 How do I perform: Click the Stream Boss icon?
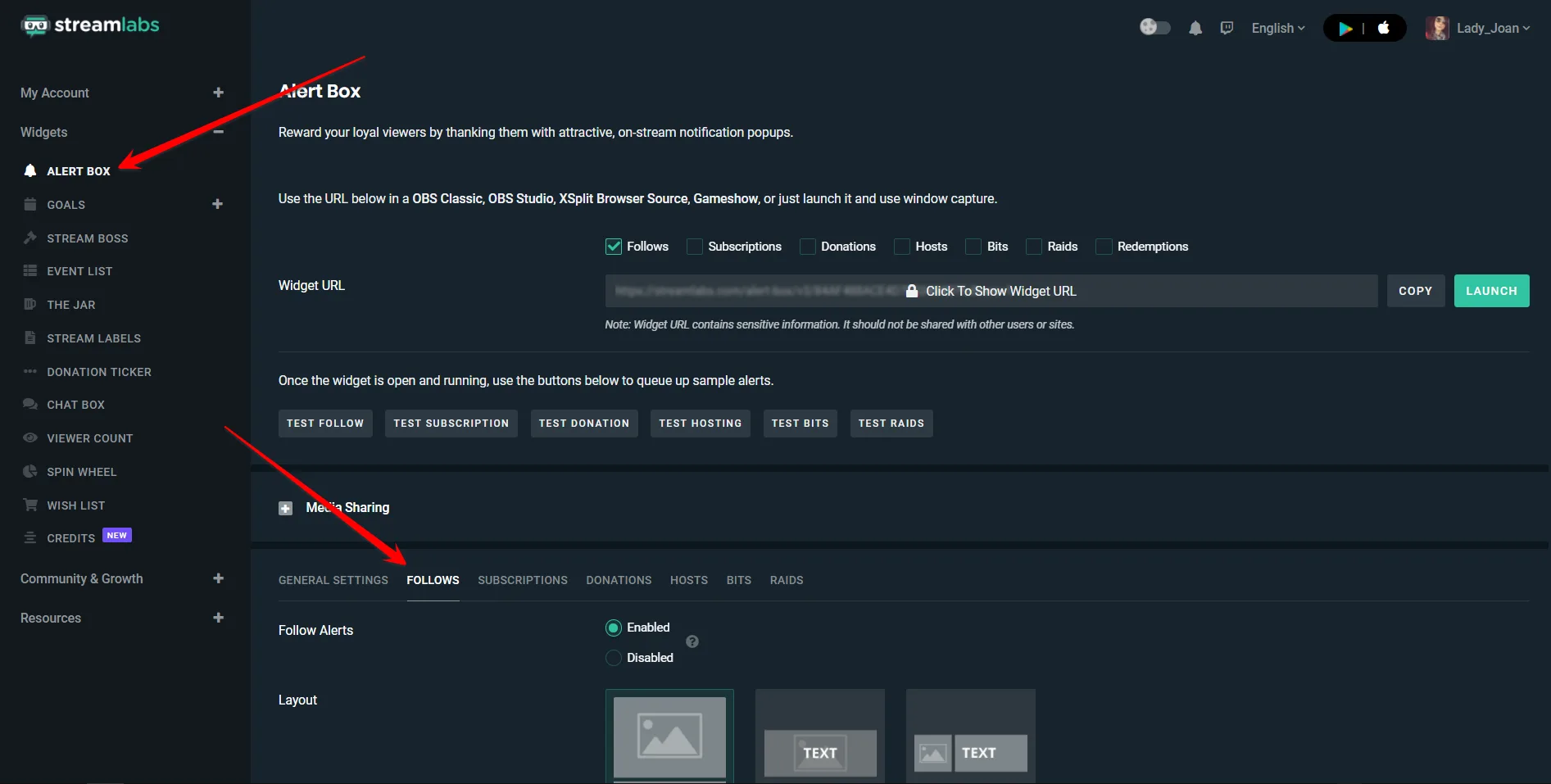click(30, 238)
